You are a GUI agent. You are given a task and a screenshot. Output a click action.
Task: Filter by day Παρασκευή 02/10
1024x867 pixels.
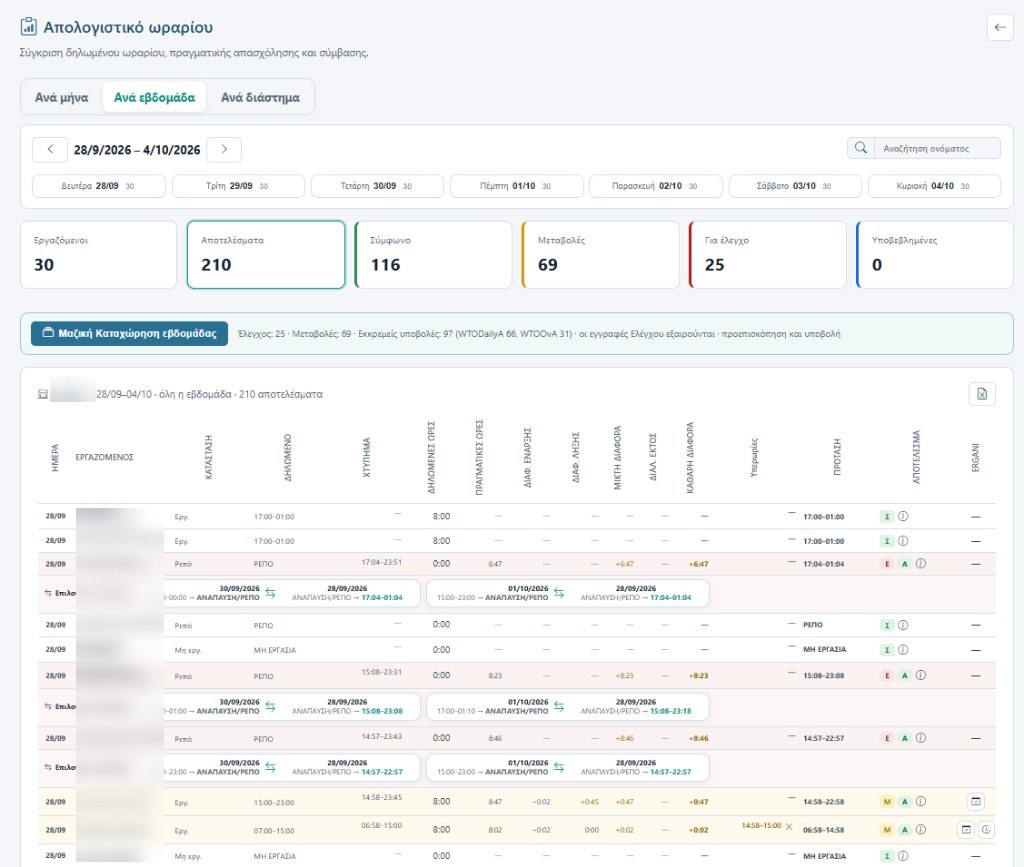click(656, 186)
